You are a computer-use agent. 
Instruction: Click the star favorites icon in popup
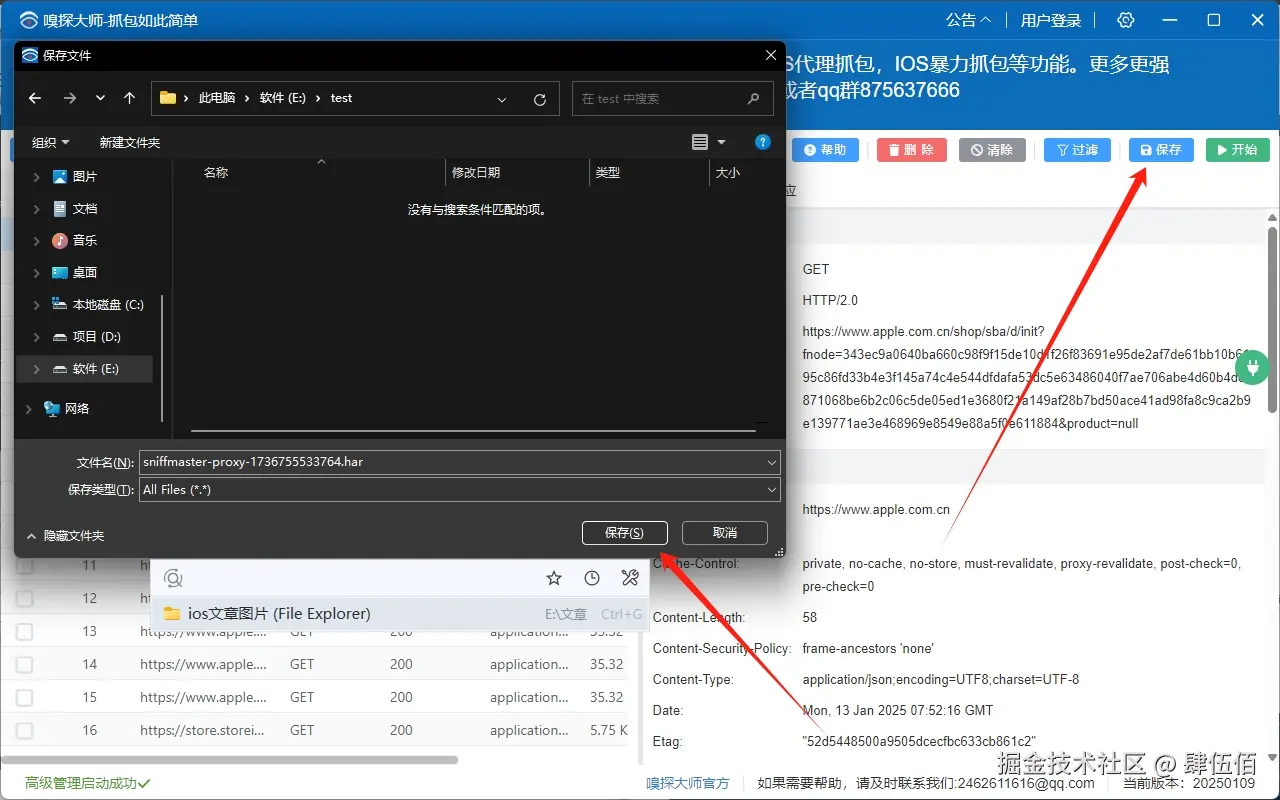click(554, 578)
